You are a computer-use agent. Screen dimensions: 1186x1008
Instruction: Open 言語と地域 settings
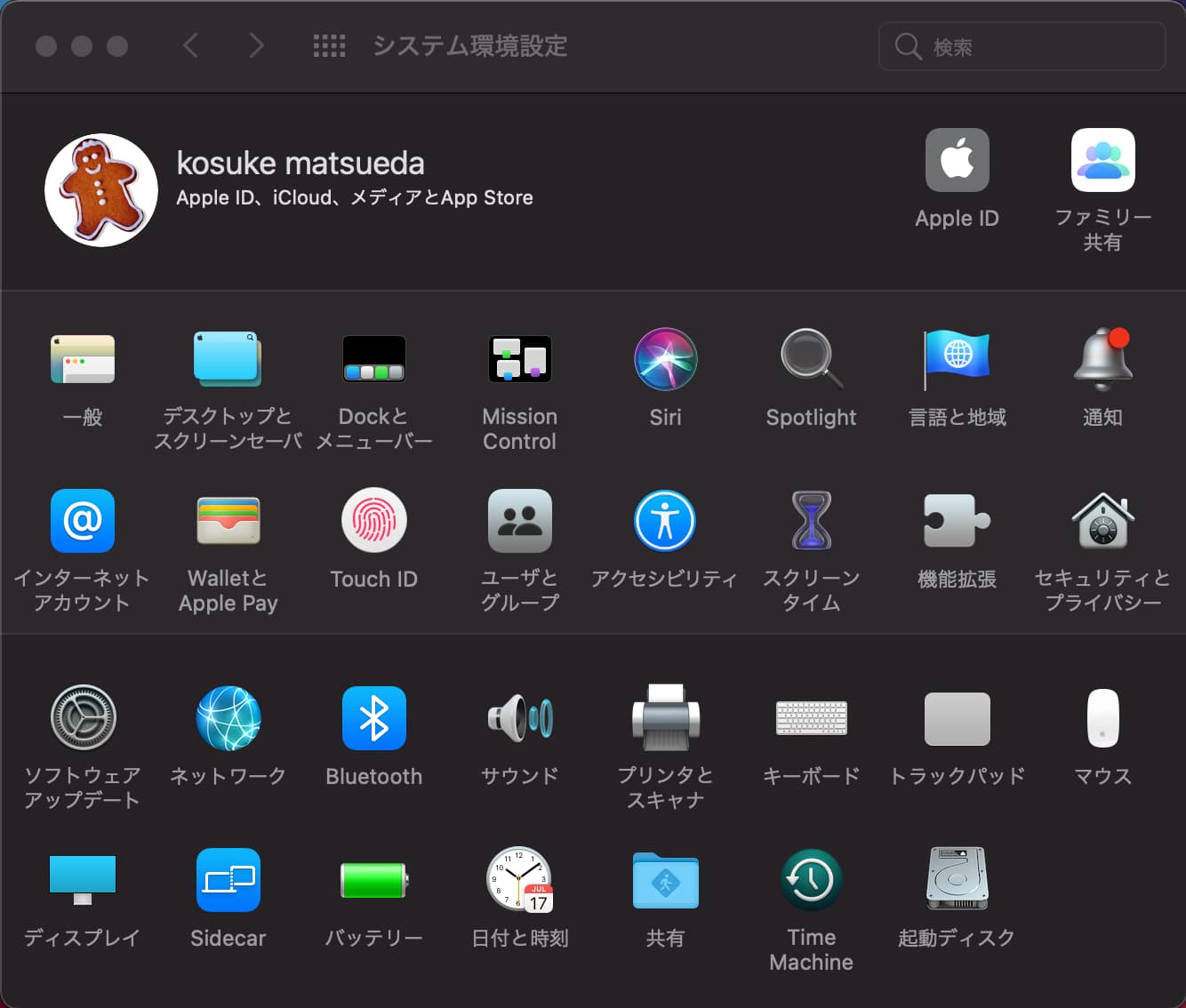957,359
